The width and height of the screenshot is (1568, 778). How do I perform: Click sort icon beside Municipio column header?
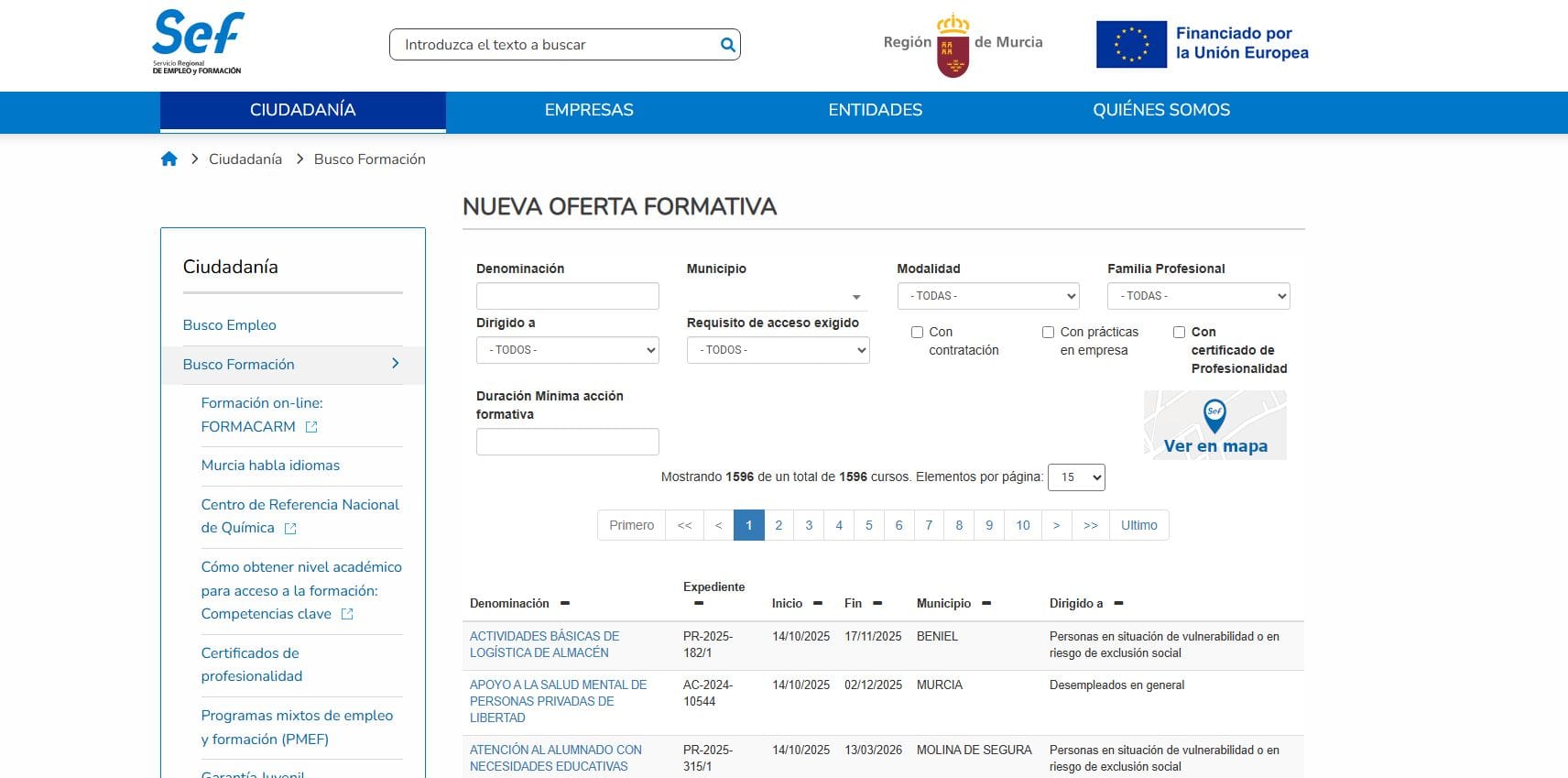pos(986,603)
